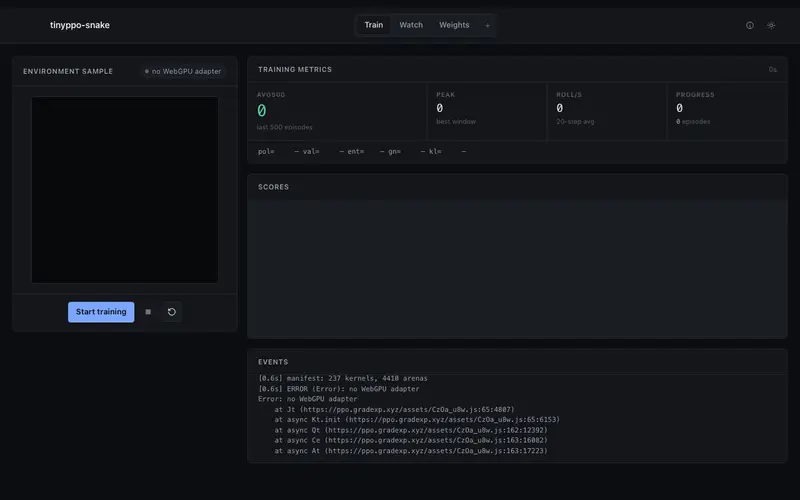Click the 'ERROR (Error): no WebGPU adapter' line
This screenshot has width=800, height=500.
point(339,389)
